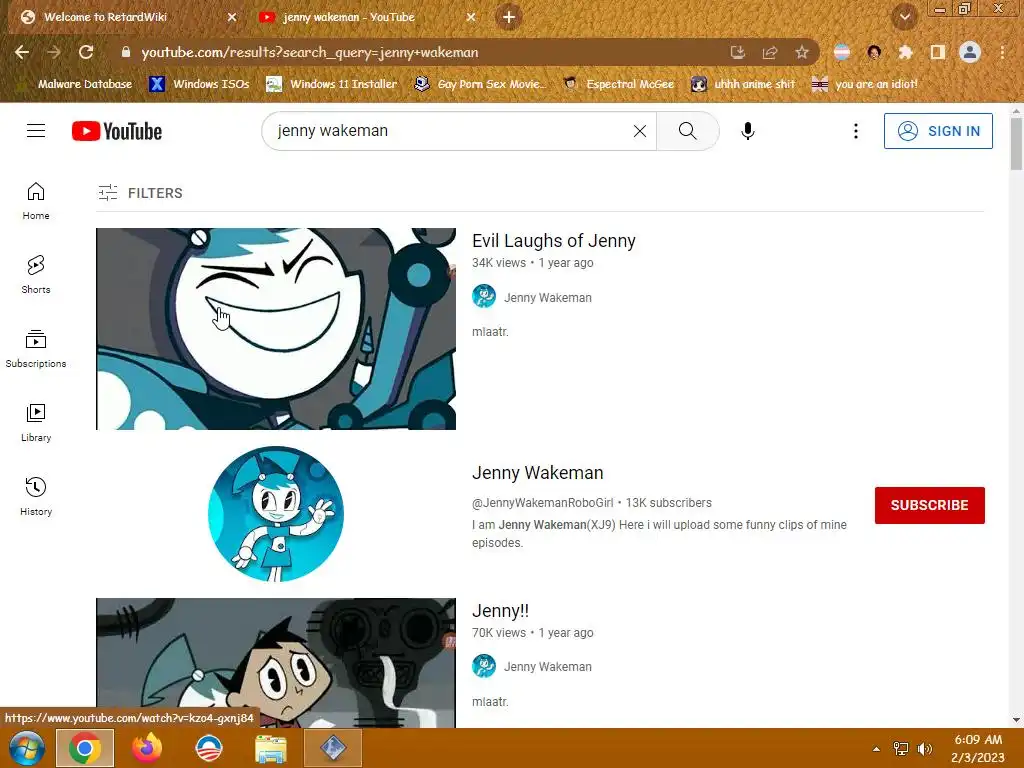Click the address bar URL

coord(310,52)
